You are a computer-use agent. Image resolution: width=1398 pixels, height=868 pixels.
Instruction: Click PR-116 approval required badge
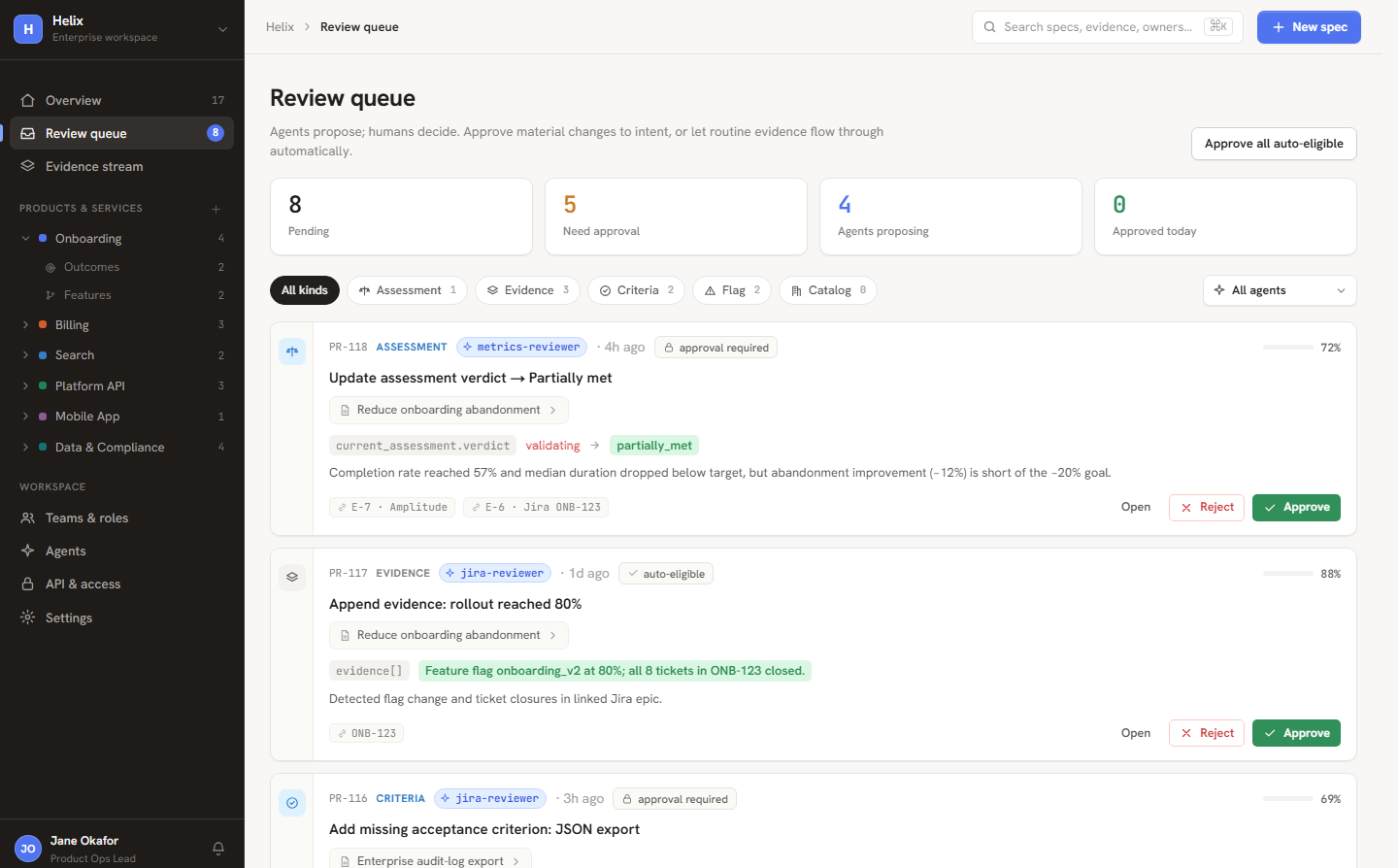[x=675, y=799]
